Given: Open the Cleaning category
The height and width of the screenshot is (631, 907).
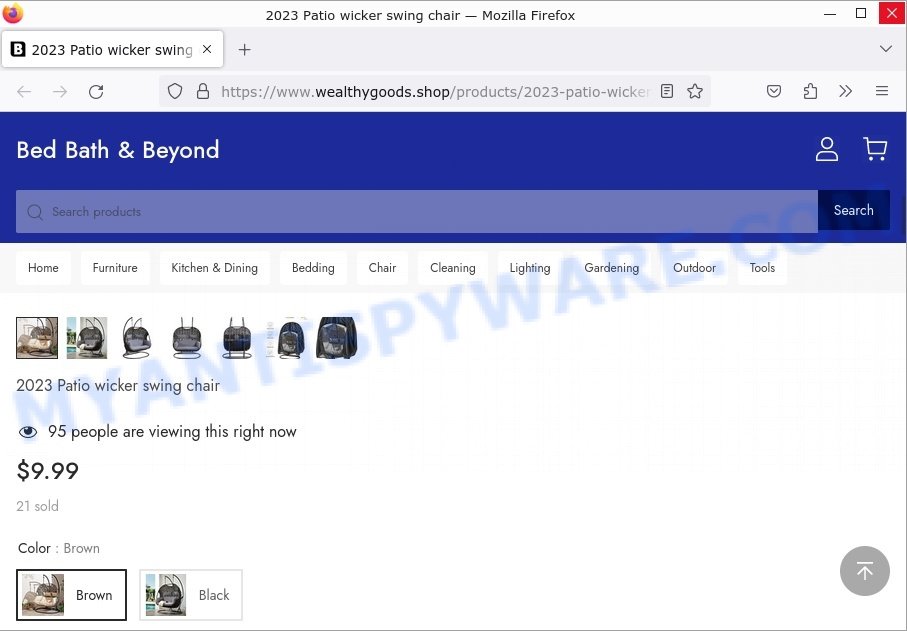Looking at the screenshot, I should pyautogui.click(x=453, y=268).
